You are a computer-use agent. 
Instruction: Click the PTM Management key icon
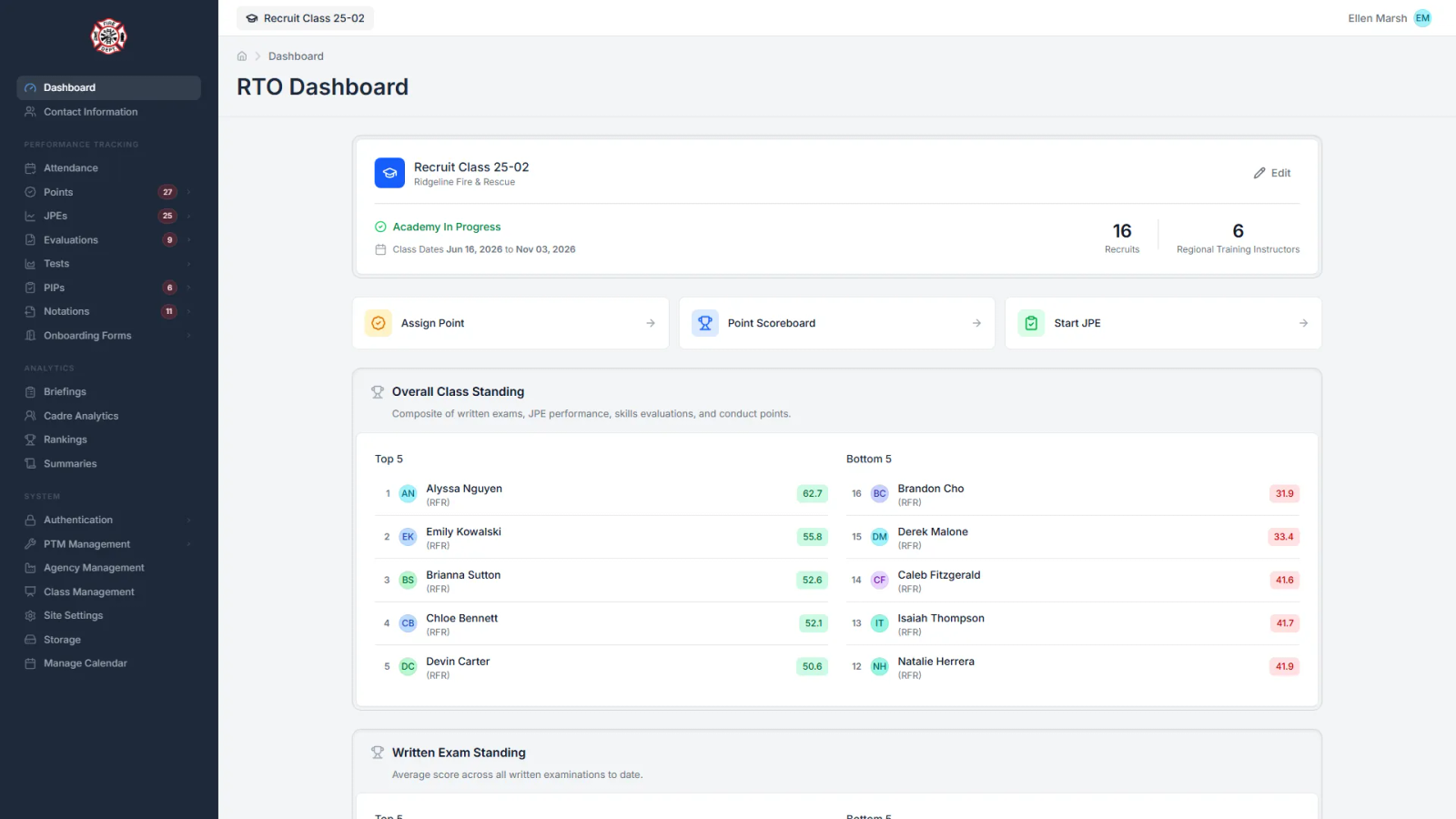(30, 544)
